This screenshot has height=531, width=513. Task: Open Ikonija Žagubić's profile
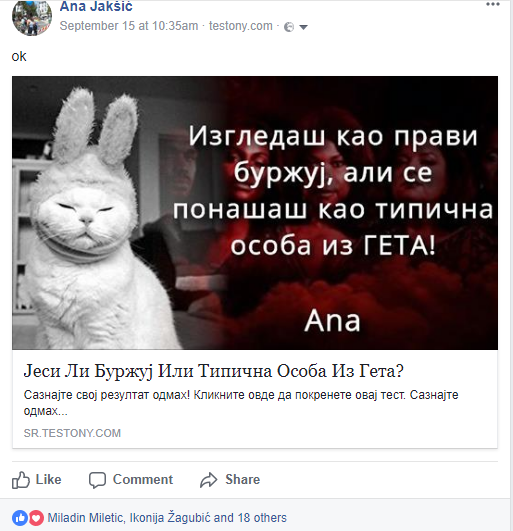pyautogui.click(x=170, y=518)
